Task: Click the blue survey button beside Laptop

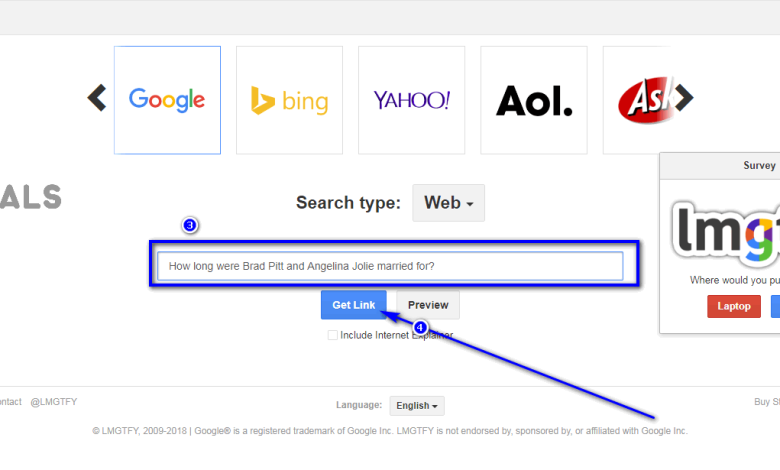Action: point(776,306)
